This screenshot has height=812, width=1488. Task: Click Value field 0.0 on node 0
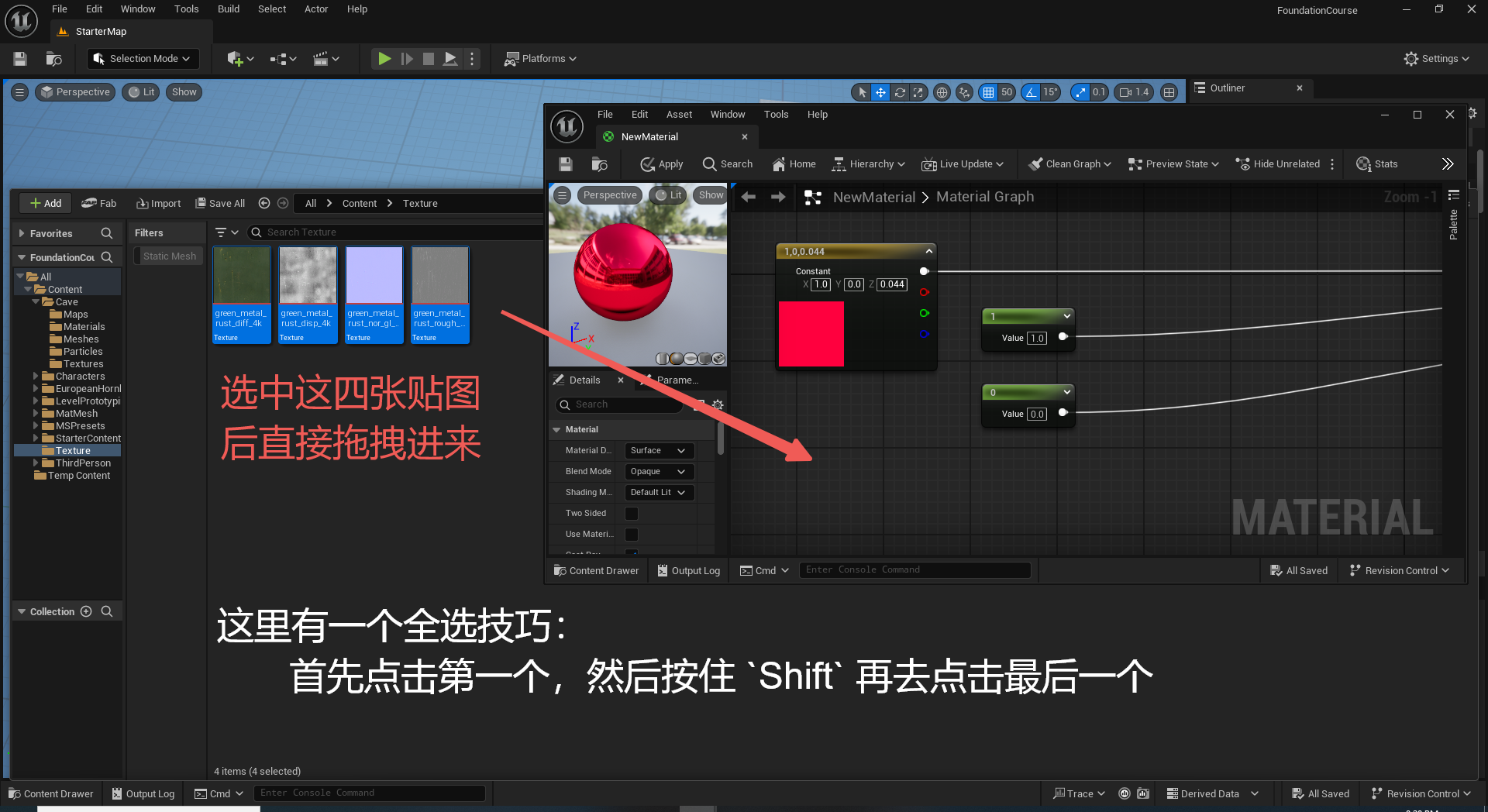(x=1037, y=415)
